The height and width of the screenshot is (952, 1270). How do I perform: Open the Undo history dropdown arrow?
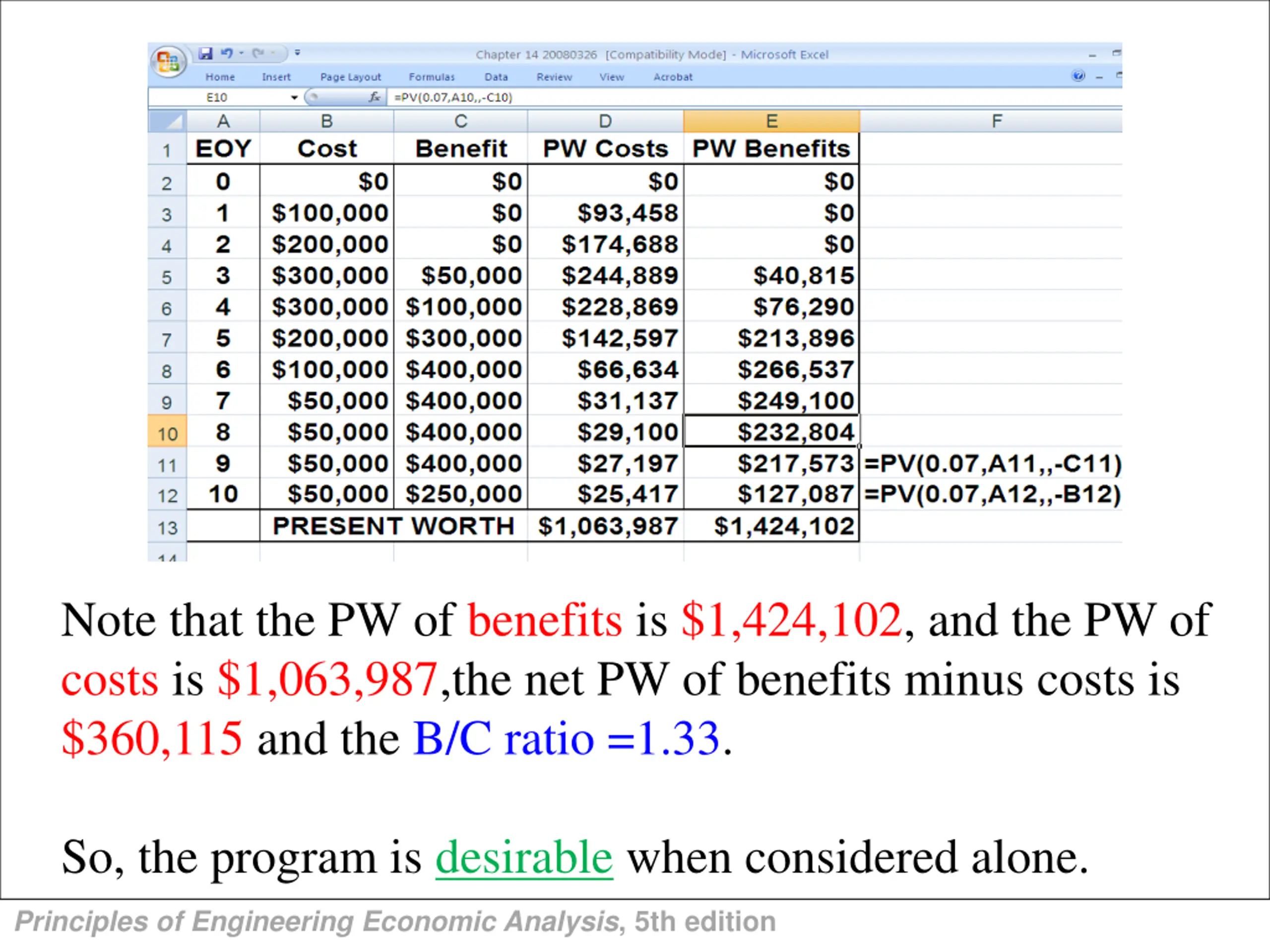242,54
